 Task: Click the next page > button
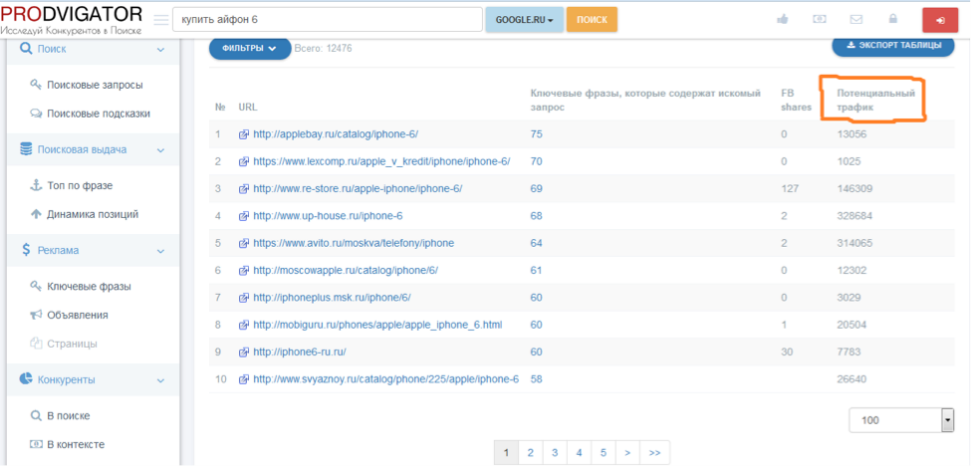click(627, 453)
